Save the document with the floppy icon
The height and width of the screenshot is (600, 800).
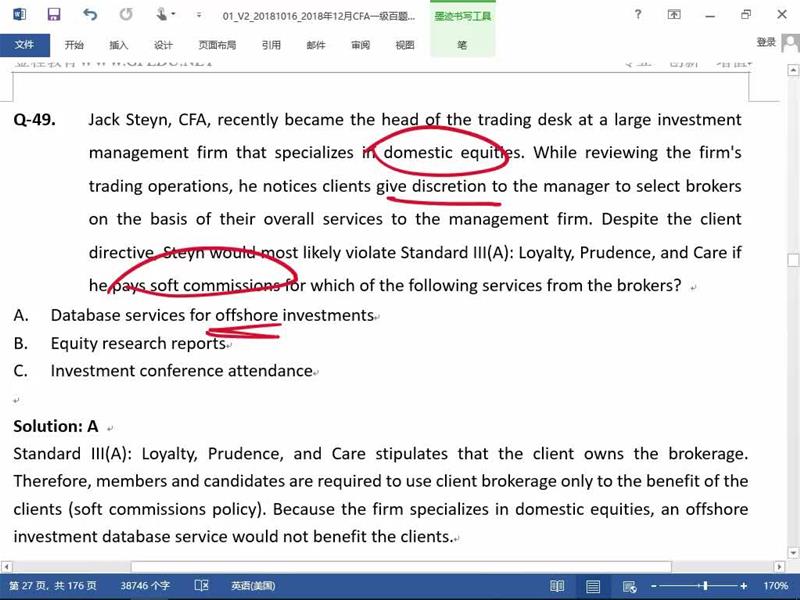click(54, 14)
